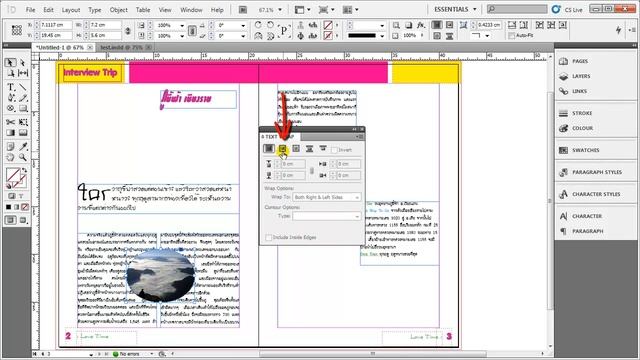Enable the Auto-Fit checkbox
This screenshot has height=360, width=640.
coord(511,36)
